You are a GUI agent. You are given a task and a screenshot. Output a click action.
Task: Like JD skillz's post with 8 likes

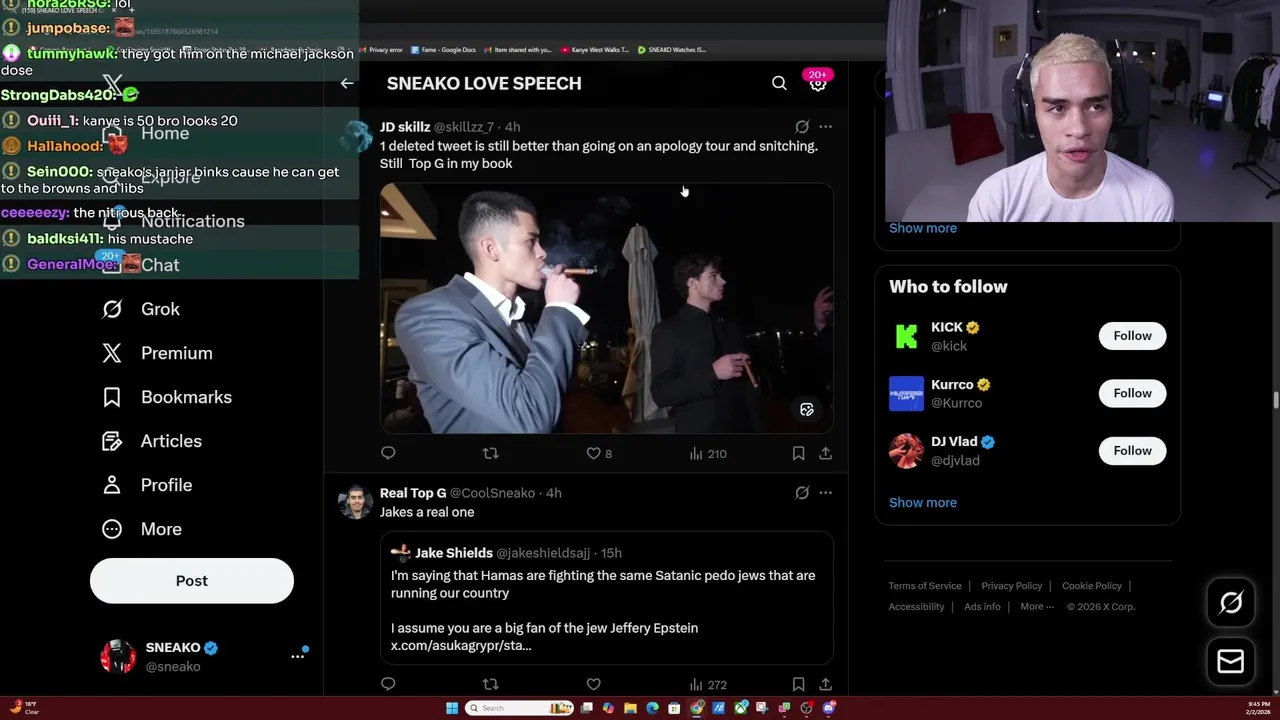pos(599,453)
